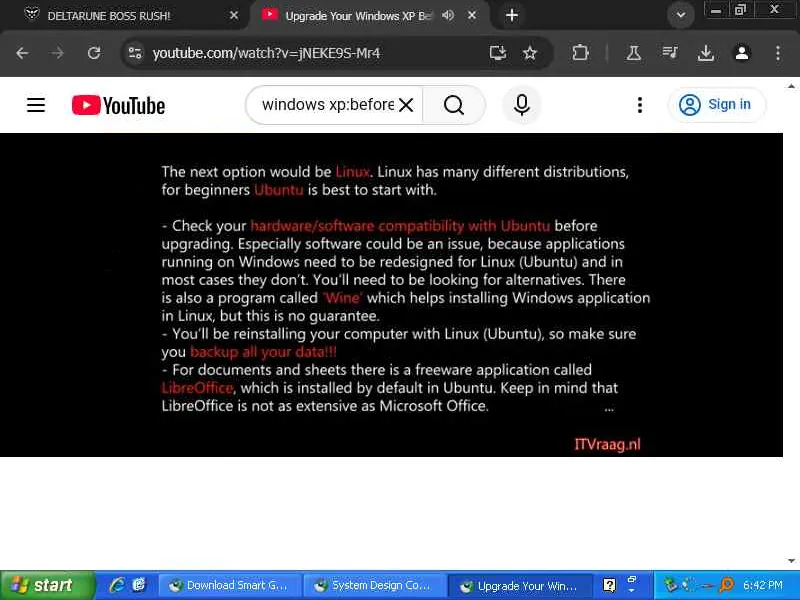800x600 pixels.
Task: Start voice search with microphone
Action: 521,105
